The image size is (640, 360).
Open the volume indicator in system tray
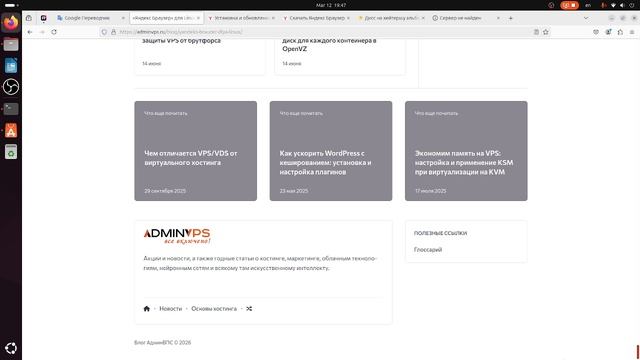[x=622, y=5]
